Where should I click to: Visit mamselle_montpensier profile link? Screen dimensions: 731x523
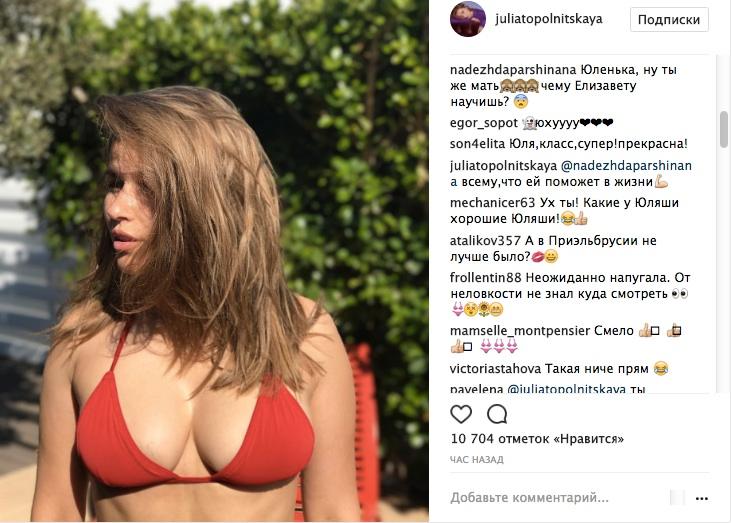520,331
